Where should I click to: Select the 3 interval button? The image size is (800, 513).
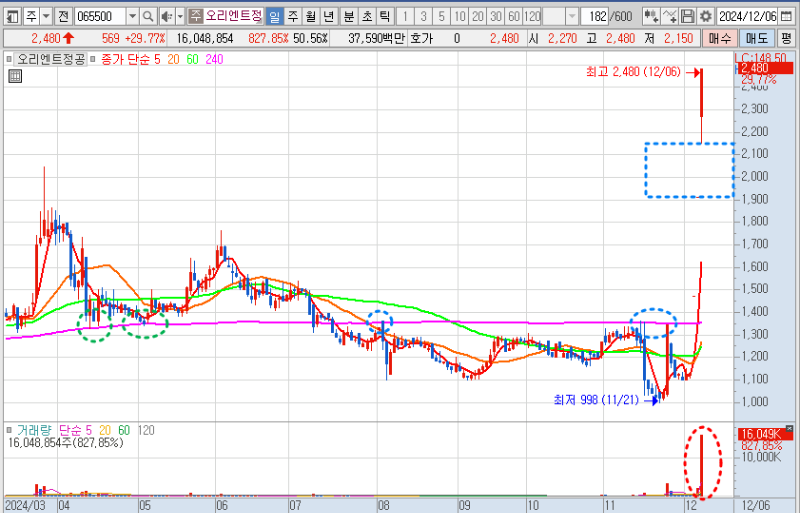(423, 17)
